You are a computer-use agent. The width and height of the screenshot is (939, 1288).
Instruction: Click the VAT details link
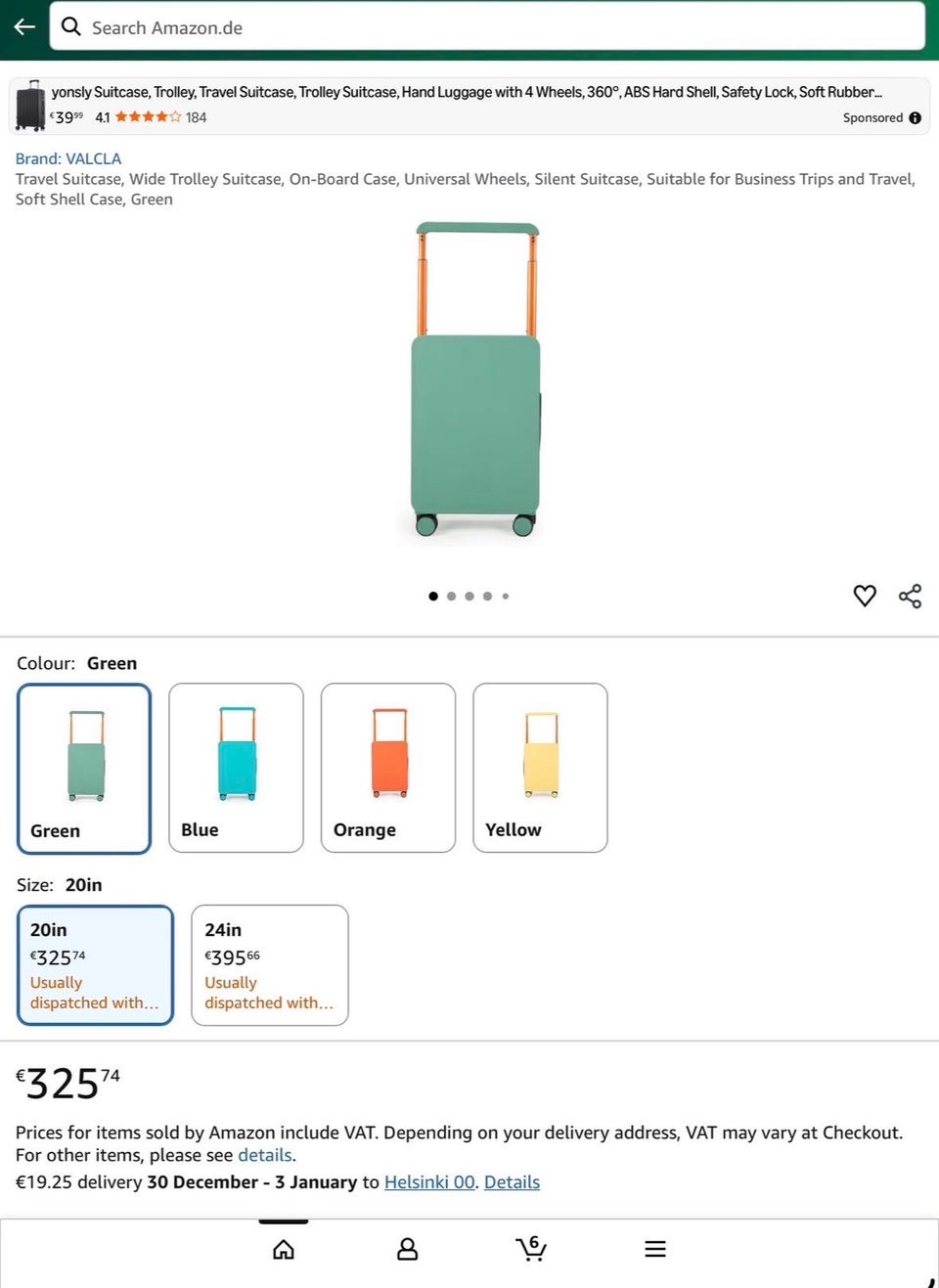coord(265,1155)
